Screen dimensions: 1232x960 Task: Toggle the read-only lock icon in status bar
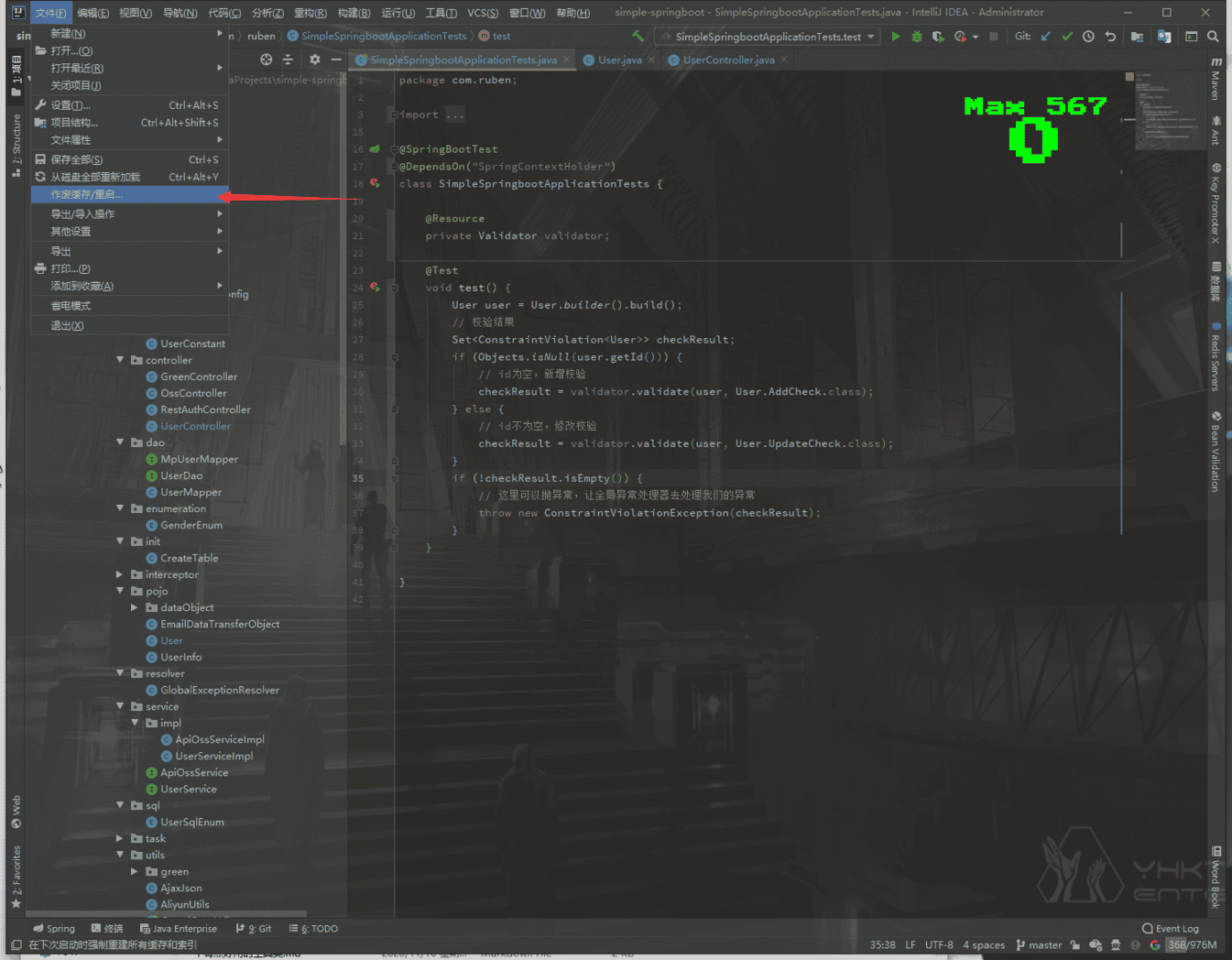pyautogui.click(x=1074, y=944)
